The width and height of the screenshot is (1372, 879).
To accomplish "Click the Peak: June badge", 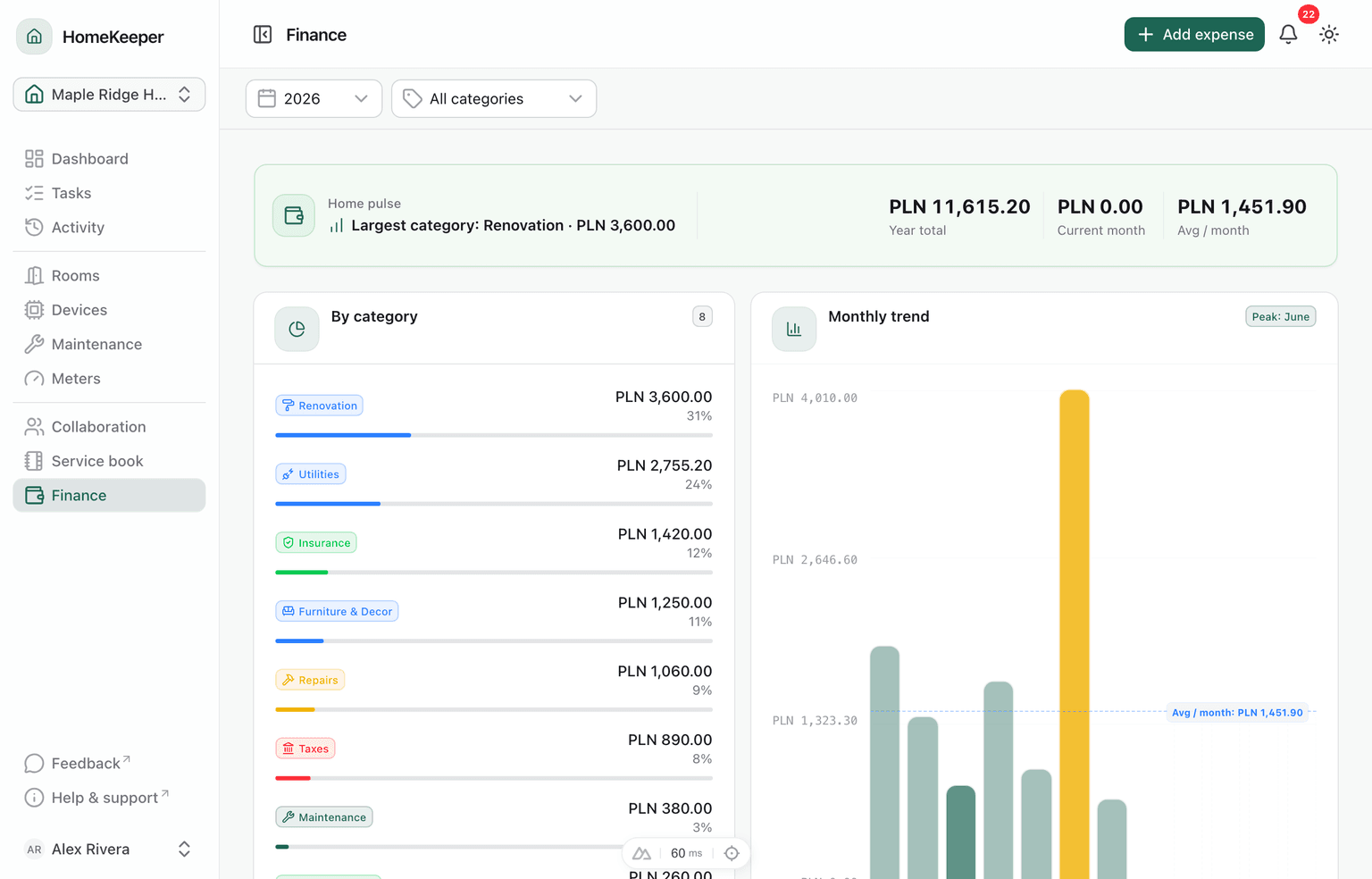I will click(1281, 316).
